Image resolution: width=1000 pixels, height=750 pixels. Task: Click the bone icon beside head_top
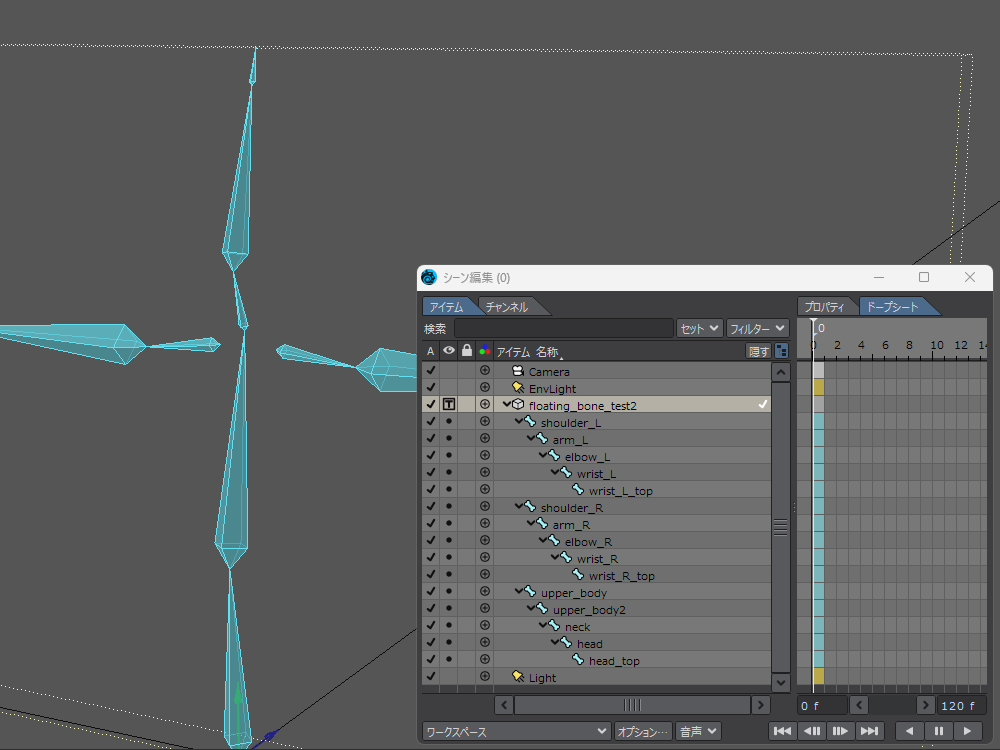tap(578, 660)
